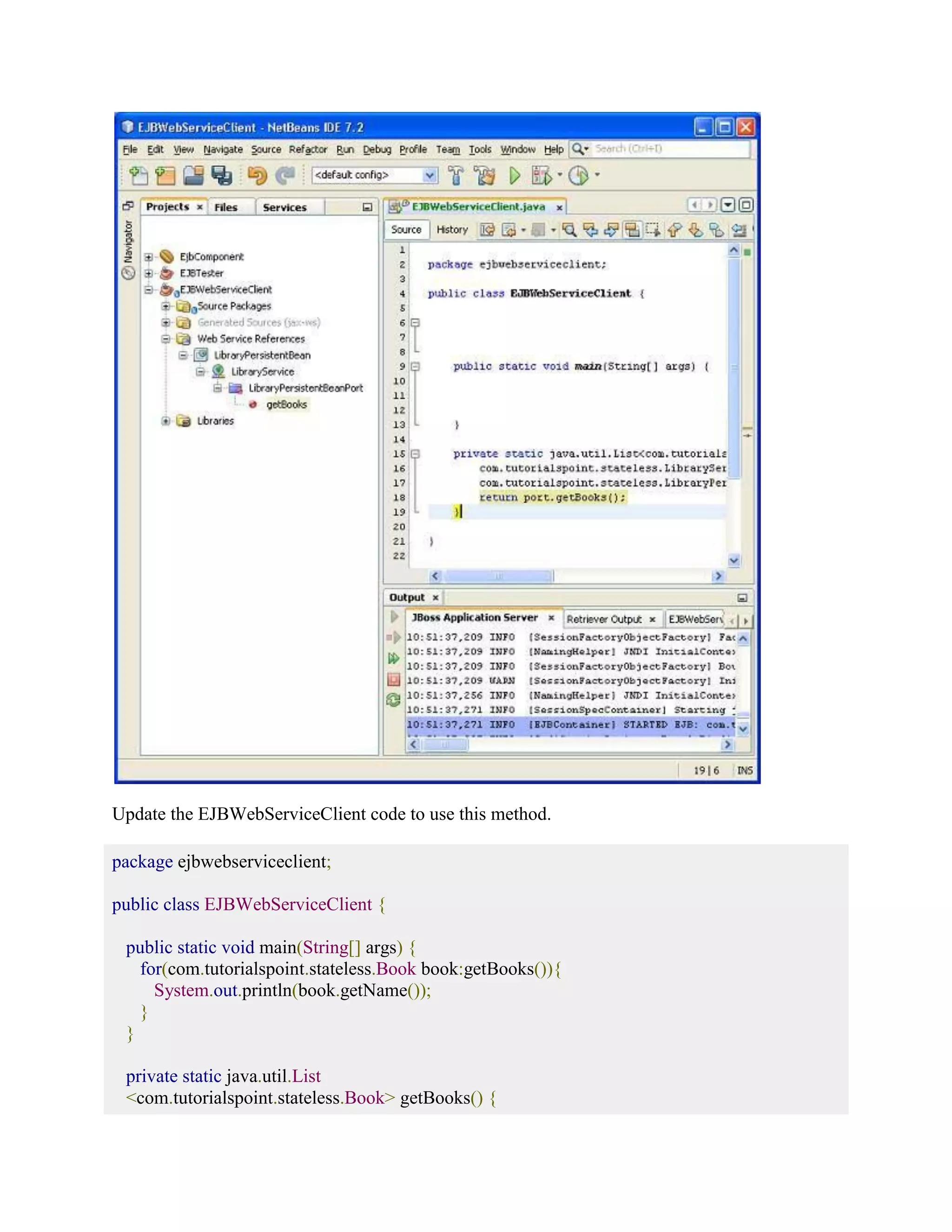This screenshot has width=952, height=1232.
Task: Switch to the History view
Action: coord(452,230)
